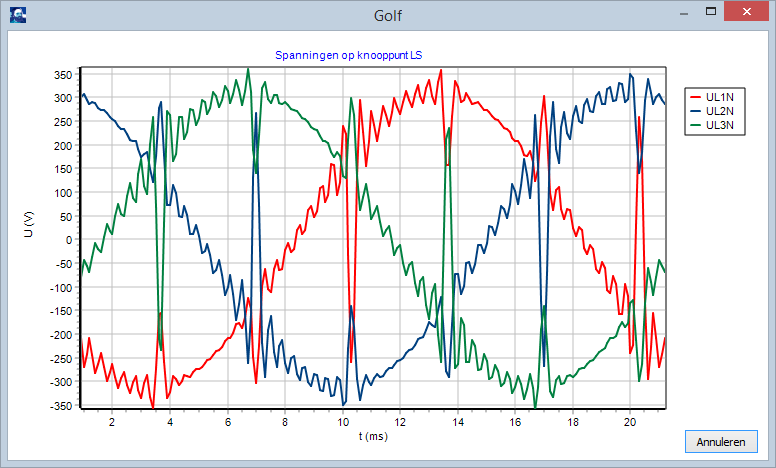Select the UL2N legend label text
The height and width of the screenshot is (468, 776).
coord(720,111)
